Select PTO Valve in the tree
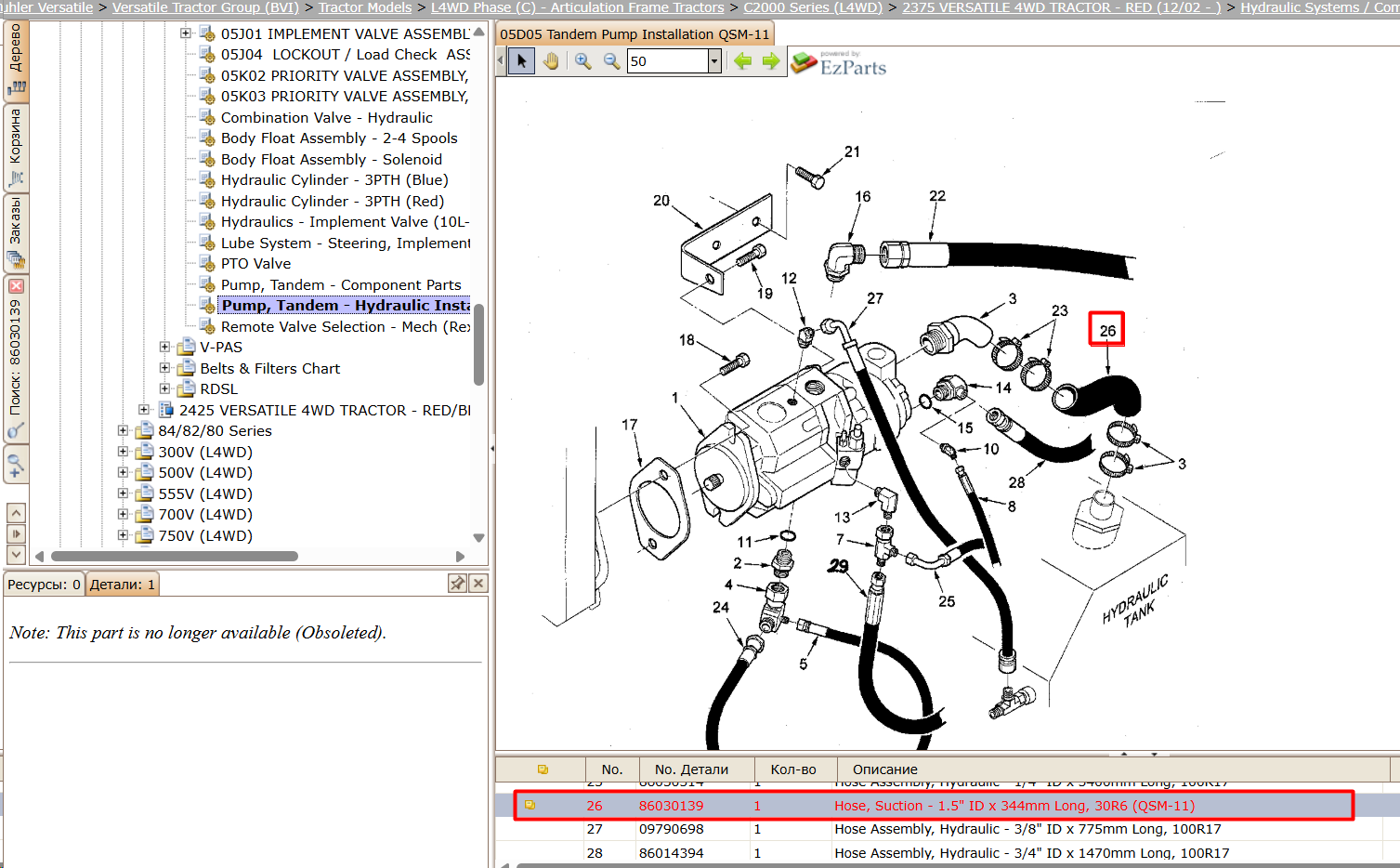The width and height of the screenshot is (1400, 868). click(255, 264)
